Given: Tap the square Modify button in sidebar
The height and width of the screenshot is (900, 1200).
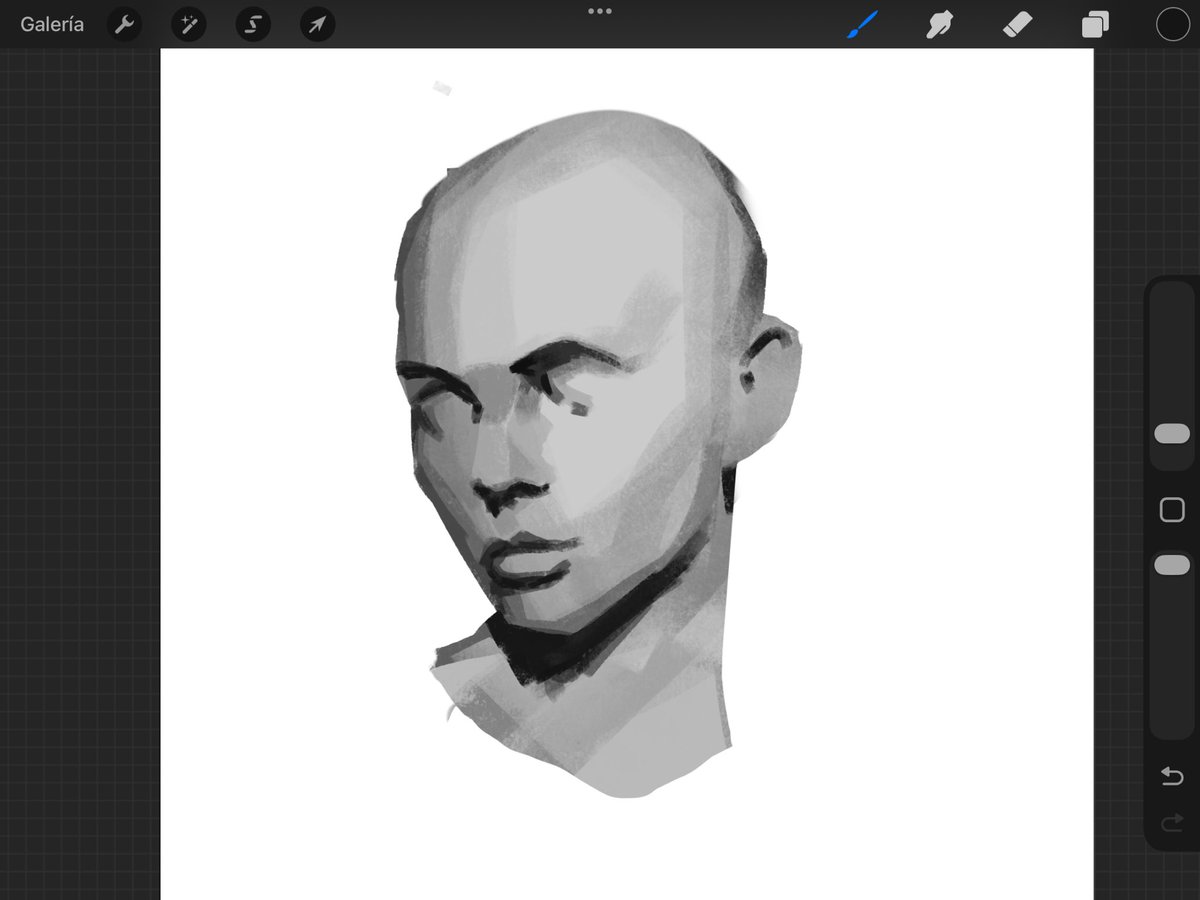Looking at the screenshot, I should (1172, 510).
